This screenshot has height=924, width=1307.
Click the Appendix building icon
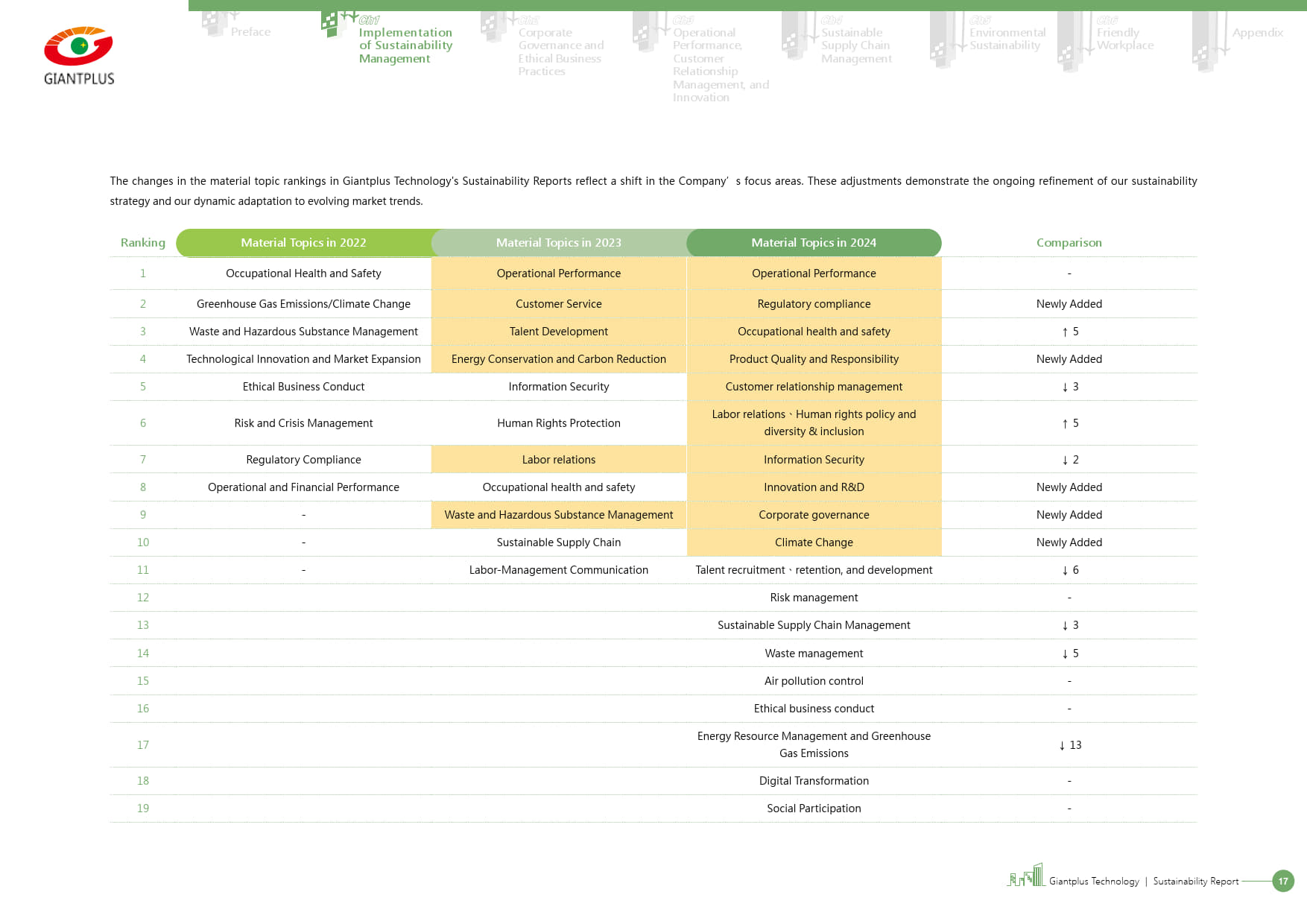tap(1205, 42)
